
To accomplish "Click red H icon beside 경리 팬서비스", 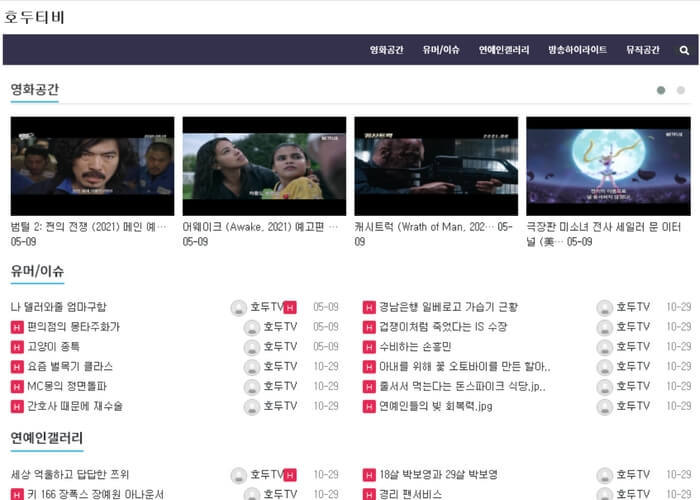I will click(369, 494).
